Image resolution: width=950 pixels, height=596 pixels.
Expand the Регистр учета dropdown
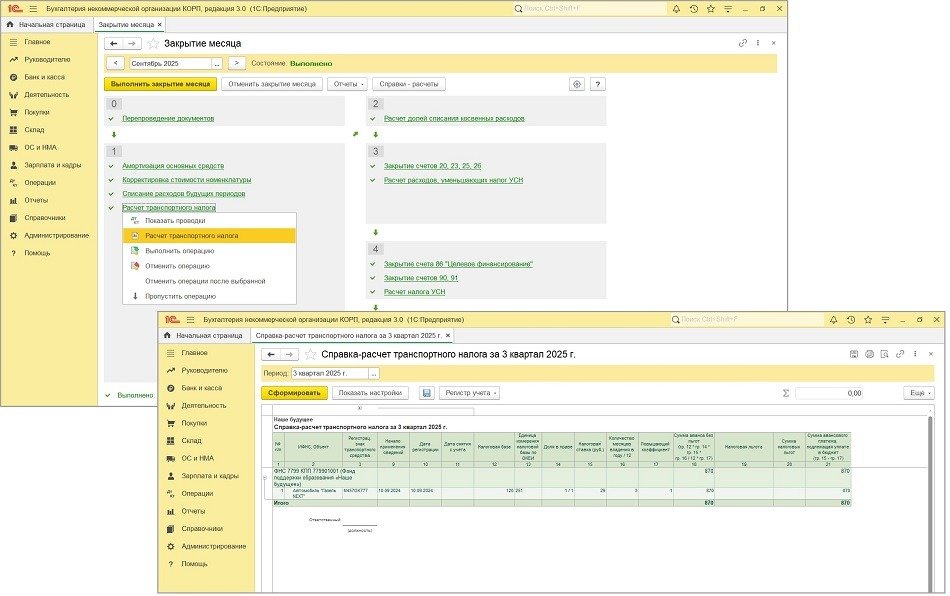pos(470,393)
